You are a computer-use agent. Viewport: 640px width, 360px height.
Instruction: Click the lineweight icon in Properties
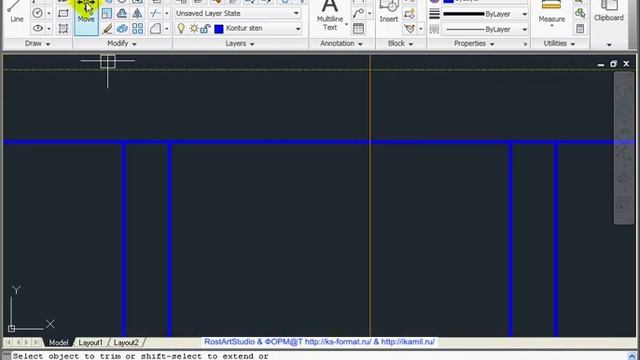[434, 14]
